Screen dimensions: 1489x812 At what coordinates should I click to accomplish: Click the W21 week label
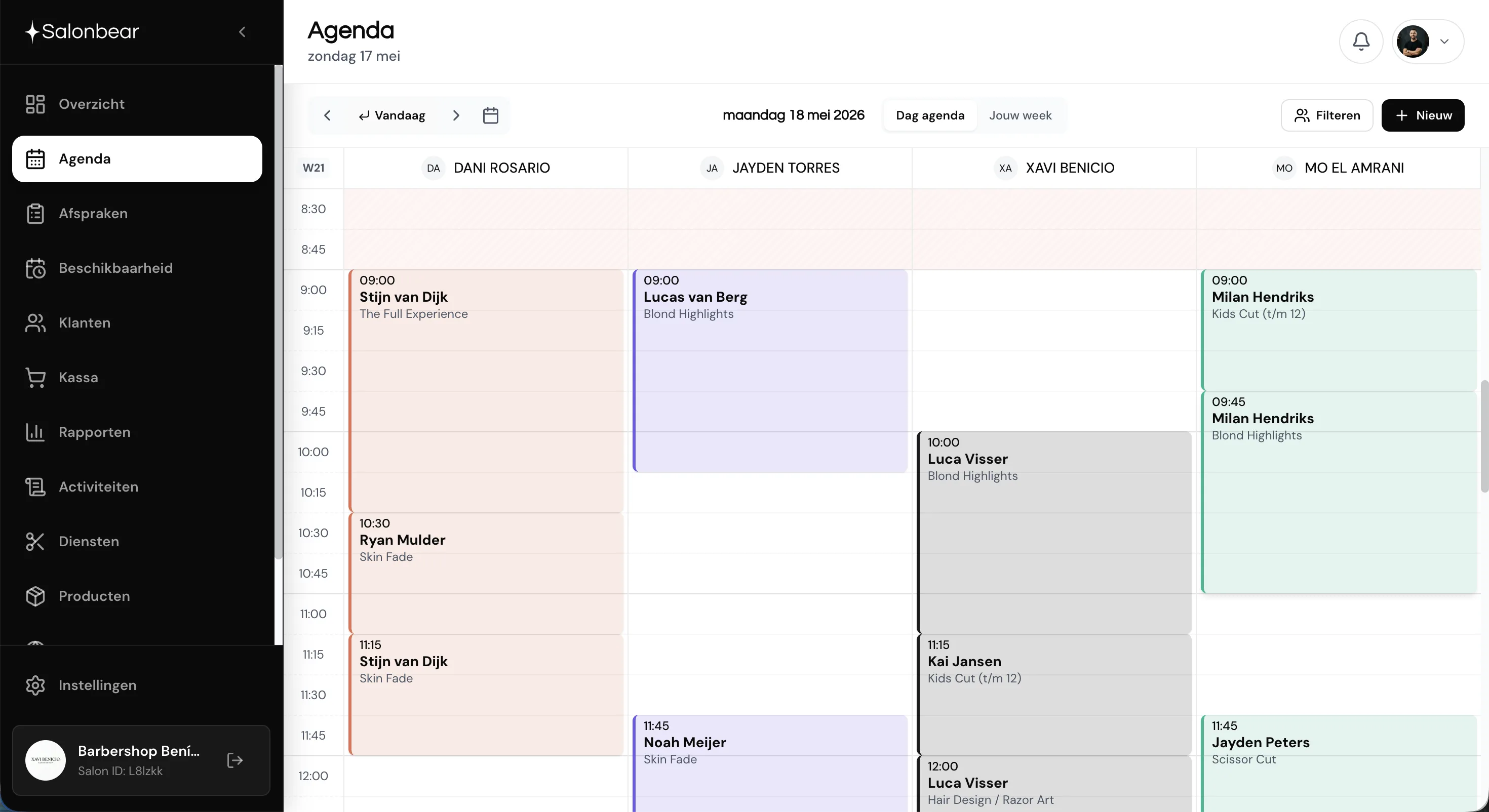point(314,168)
